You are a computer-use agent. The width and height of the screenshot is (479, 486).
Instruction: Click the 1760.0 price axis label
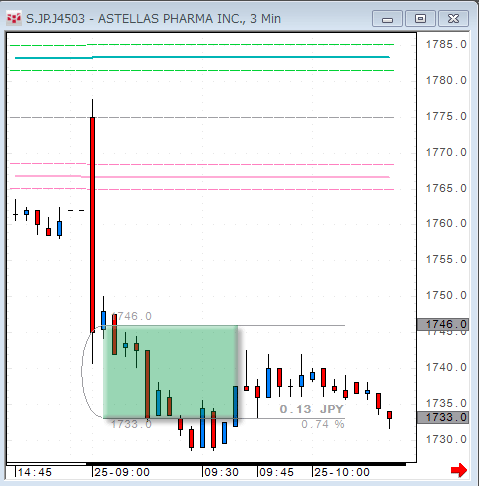click(446, 223)
